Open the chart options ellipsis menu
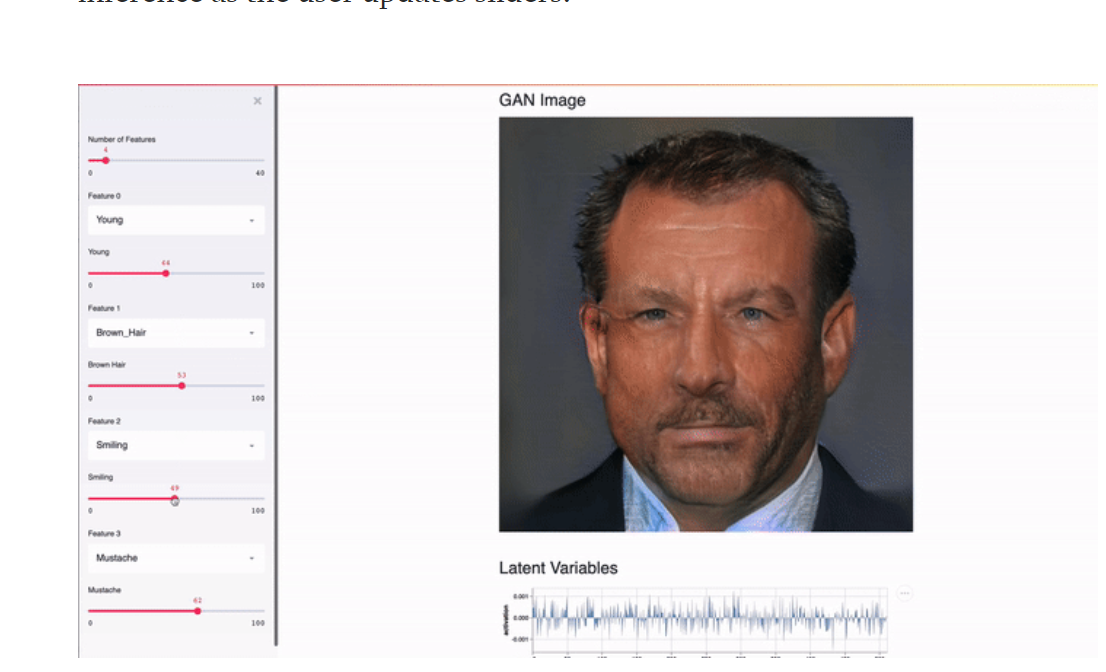The image size is (1106, 672). pos(904,594)
